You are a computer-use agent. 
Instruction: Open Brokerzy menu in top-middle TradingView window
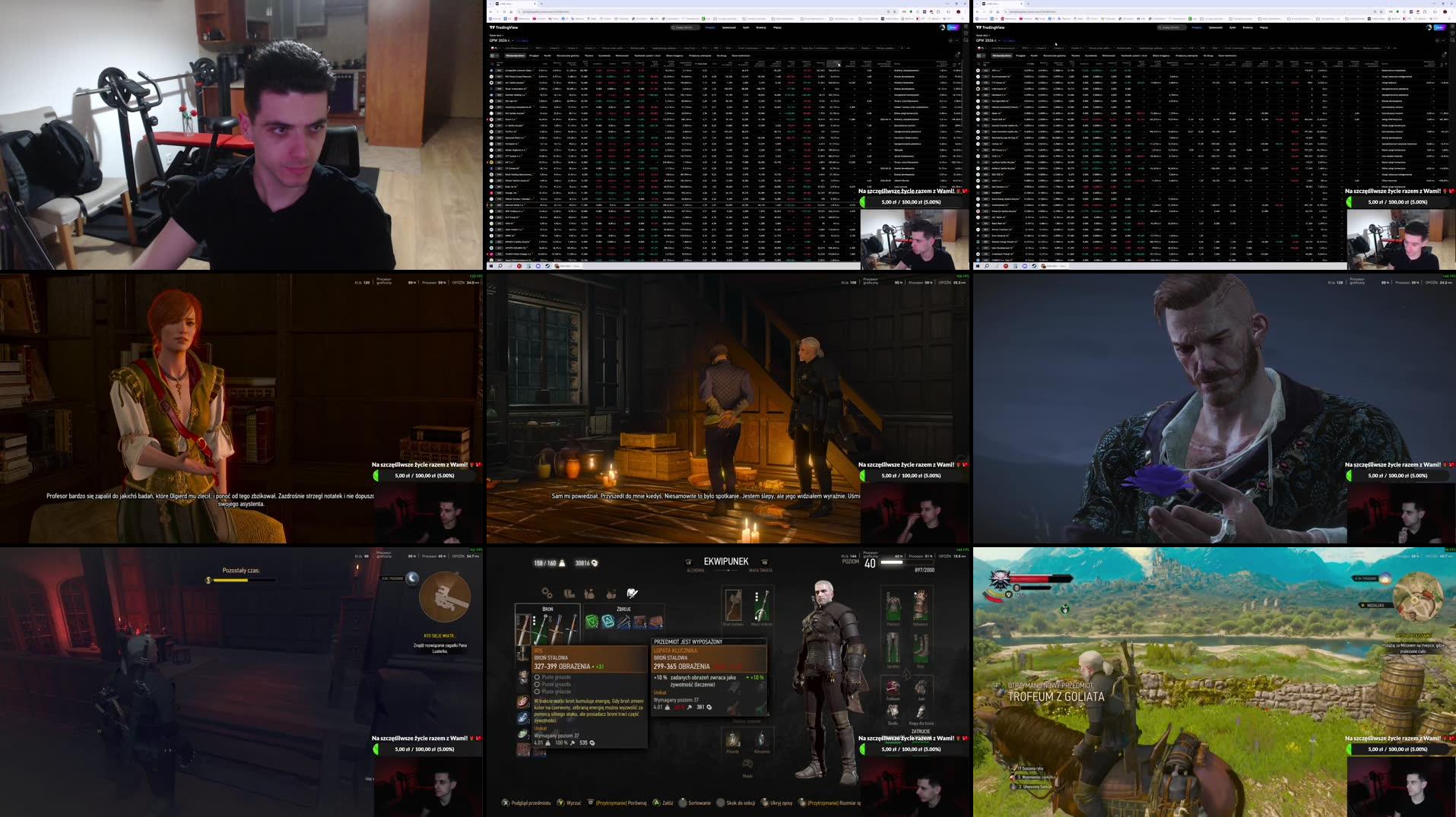[761, 27]
